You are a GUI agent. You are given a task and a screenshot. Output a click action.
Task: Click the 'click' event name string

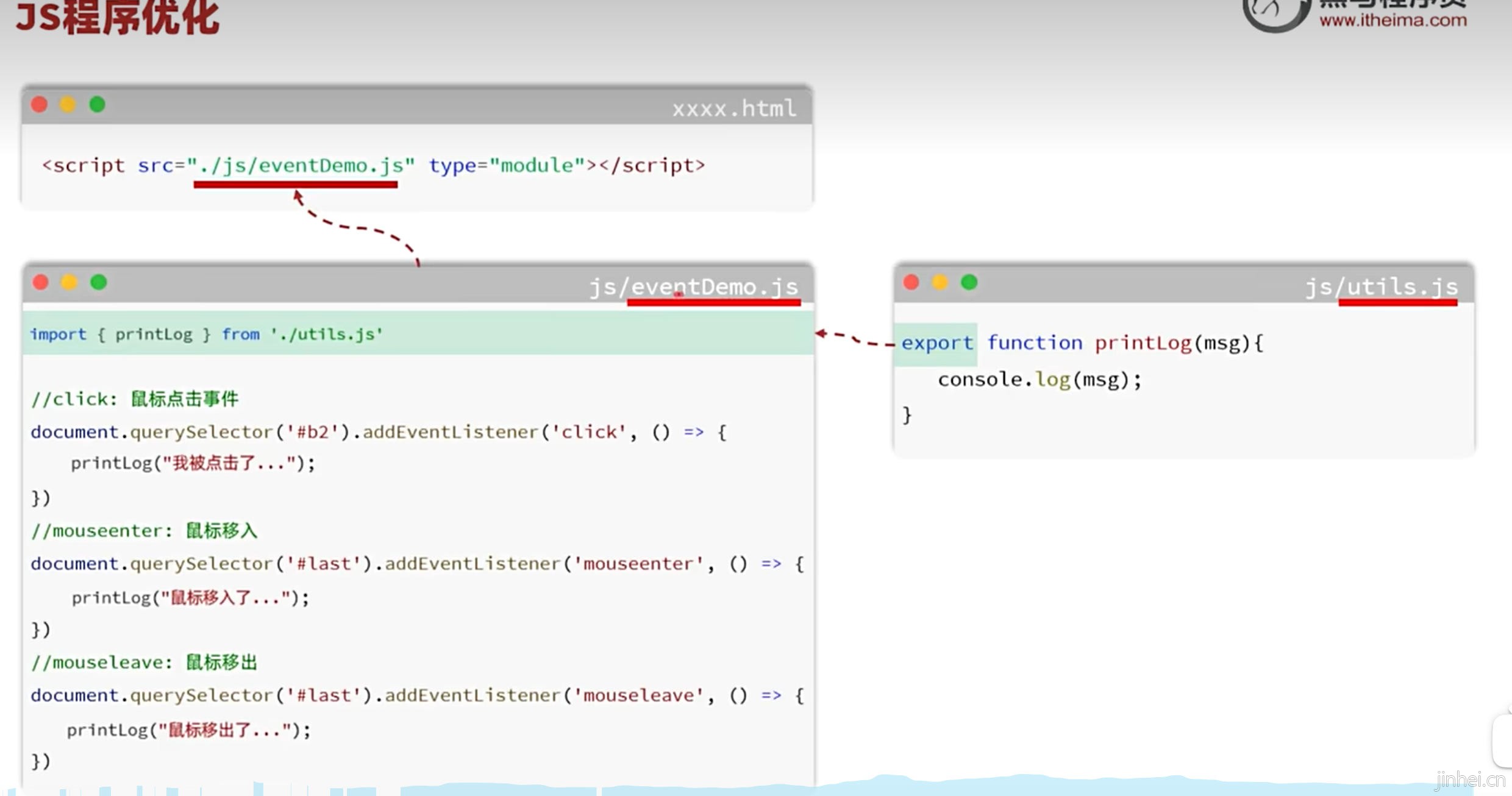coord(588,432)
